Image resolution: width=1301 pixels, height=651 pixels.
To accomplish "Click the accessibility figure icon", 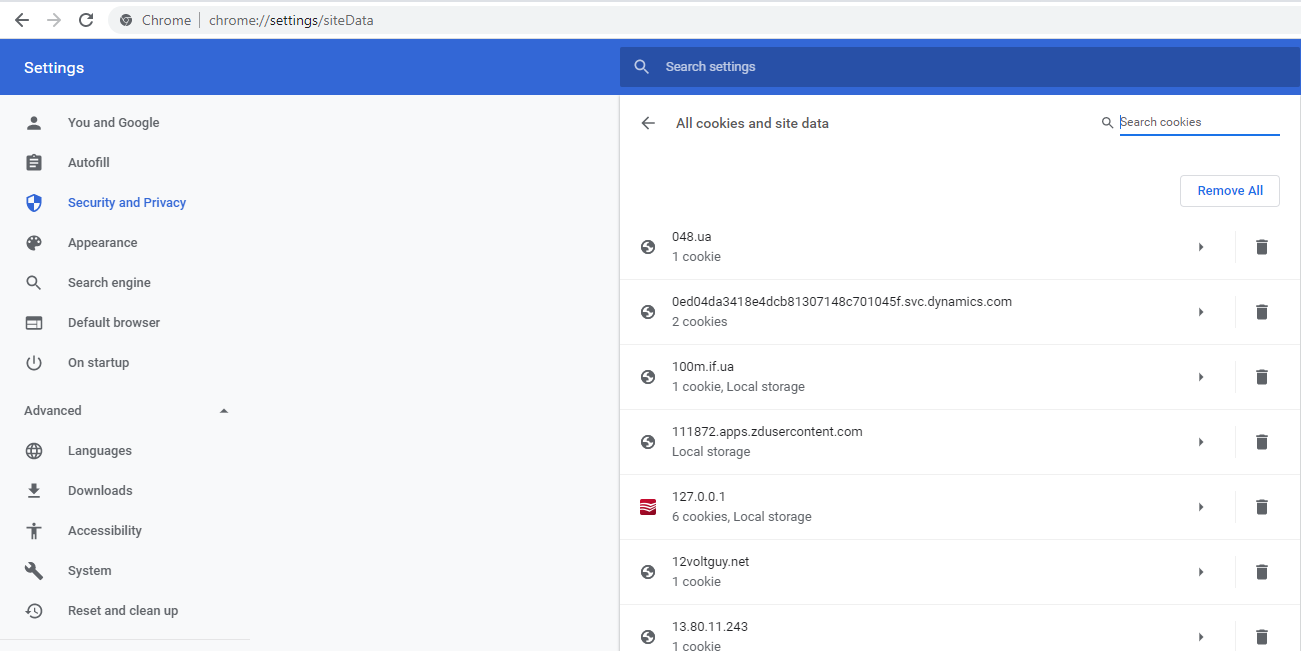I will point(34,531).
